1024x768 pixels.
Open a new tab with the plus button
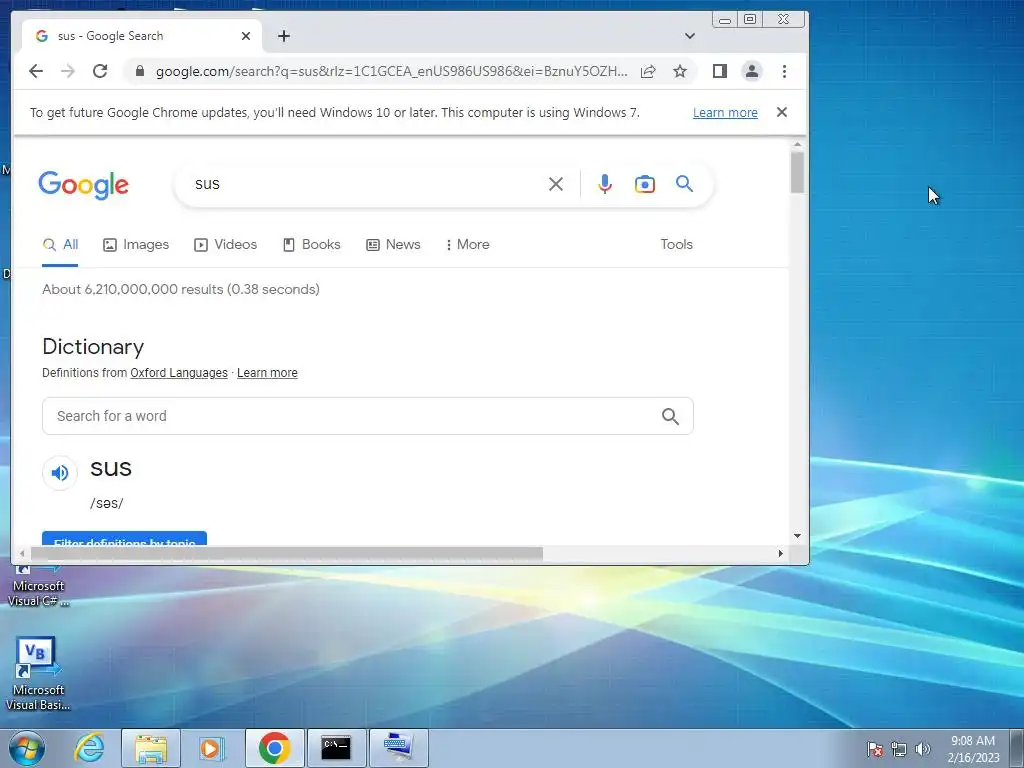283,36
